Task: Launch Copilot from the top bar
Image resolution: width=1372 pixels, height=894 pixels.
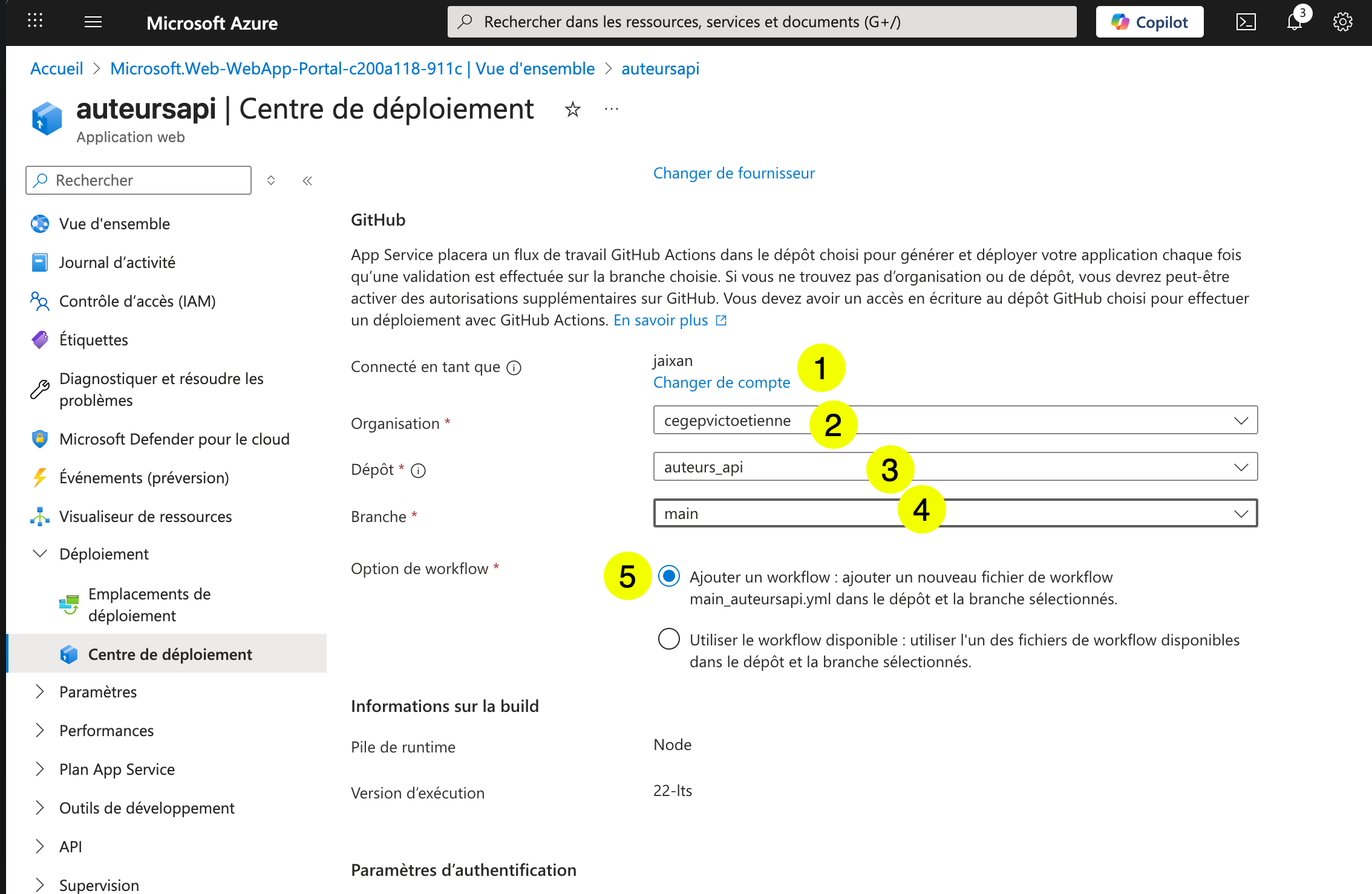Action: (1149, 21)
